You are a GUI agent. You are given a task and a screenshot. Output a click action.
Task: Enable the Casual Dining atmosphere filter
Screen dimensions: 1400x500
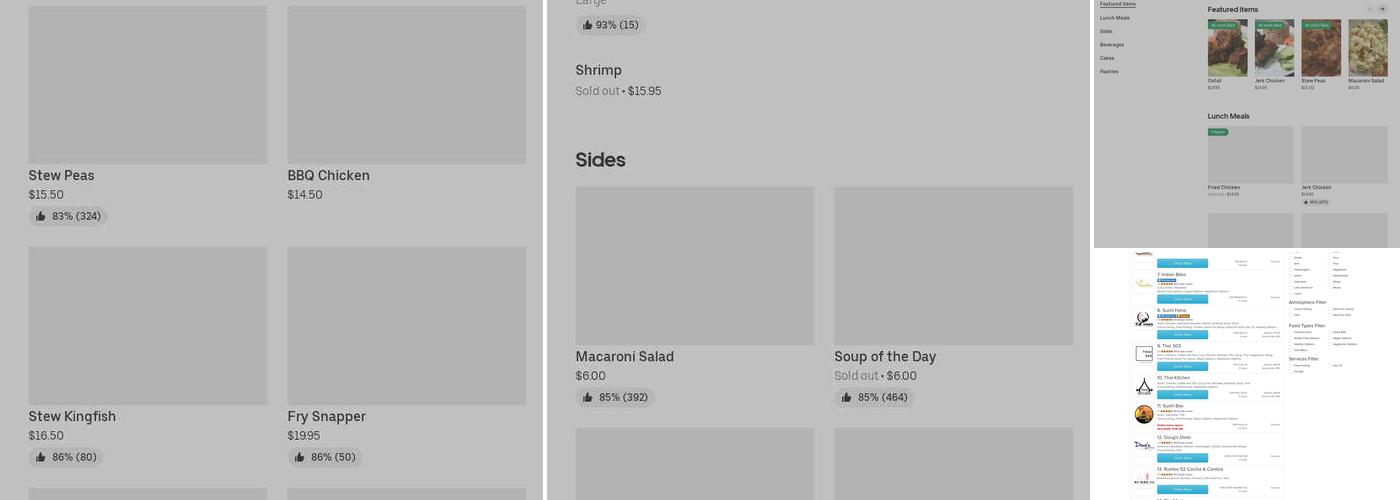(1292, 309)
